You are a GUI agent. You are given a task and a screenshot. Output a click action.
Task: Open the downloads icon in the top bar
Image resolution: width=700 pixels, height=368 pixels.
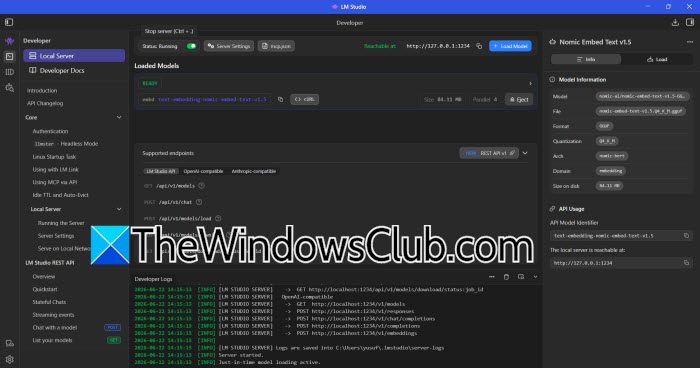click(x=675, y=22)
